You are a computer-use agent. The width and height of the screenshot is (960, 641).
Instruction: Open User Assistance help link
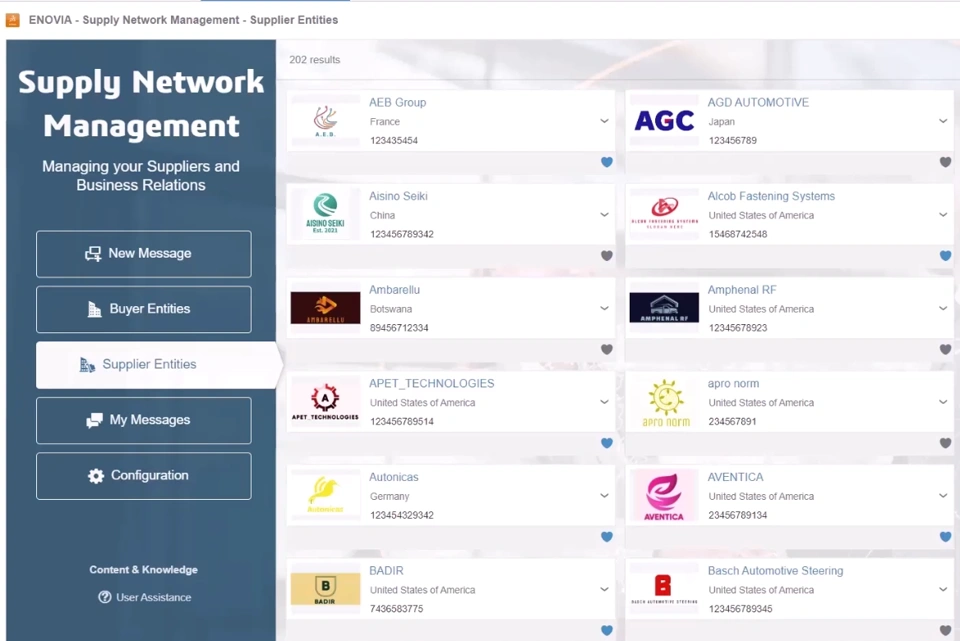(x=145, y=597)
